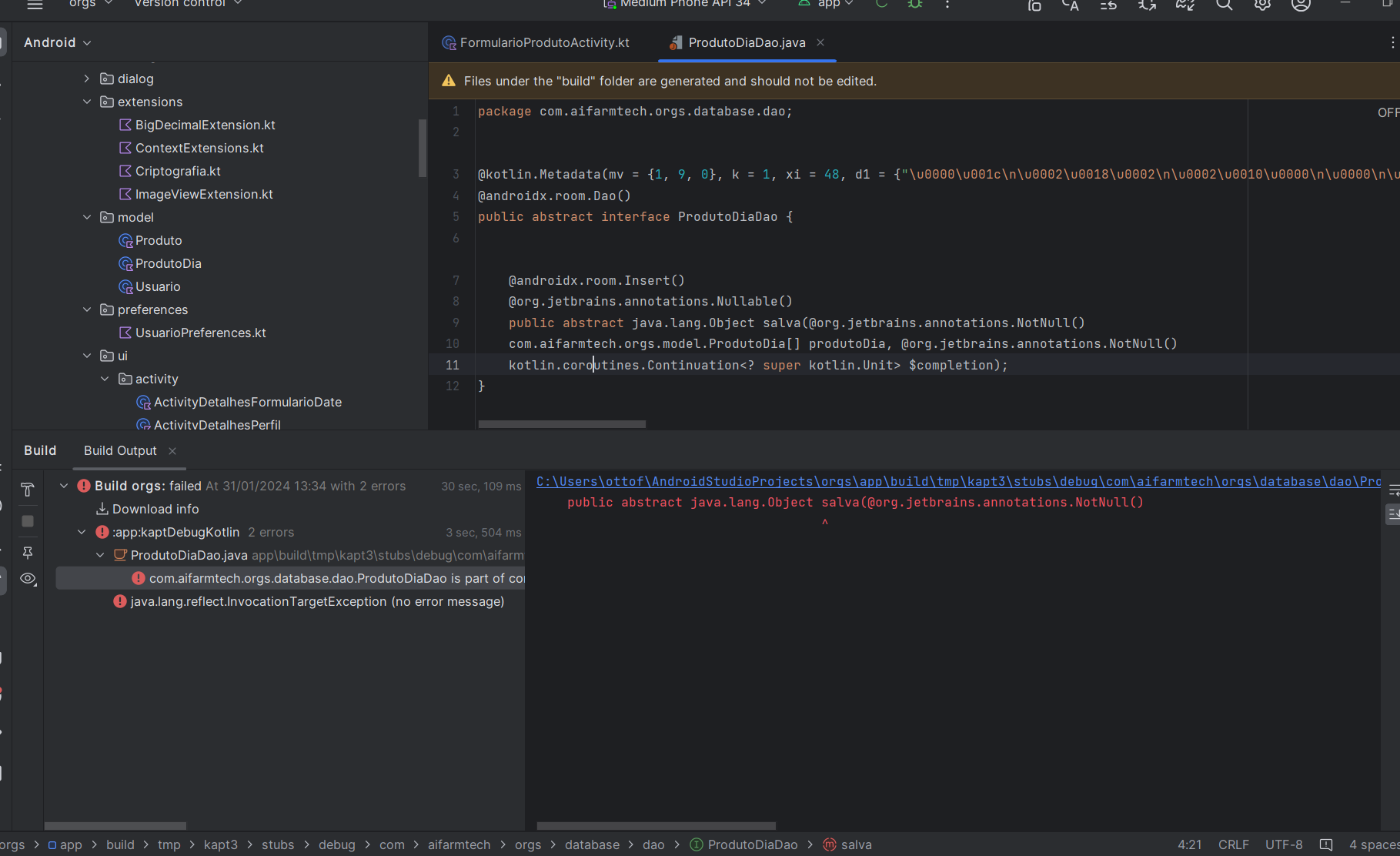1400x856 pixels.
Task: Click the ProdutoDiaDao breadcrumb
Action: tap(743, 844)
